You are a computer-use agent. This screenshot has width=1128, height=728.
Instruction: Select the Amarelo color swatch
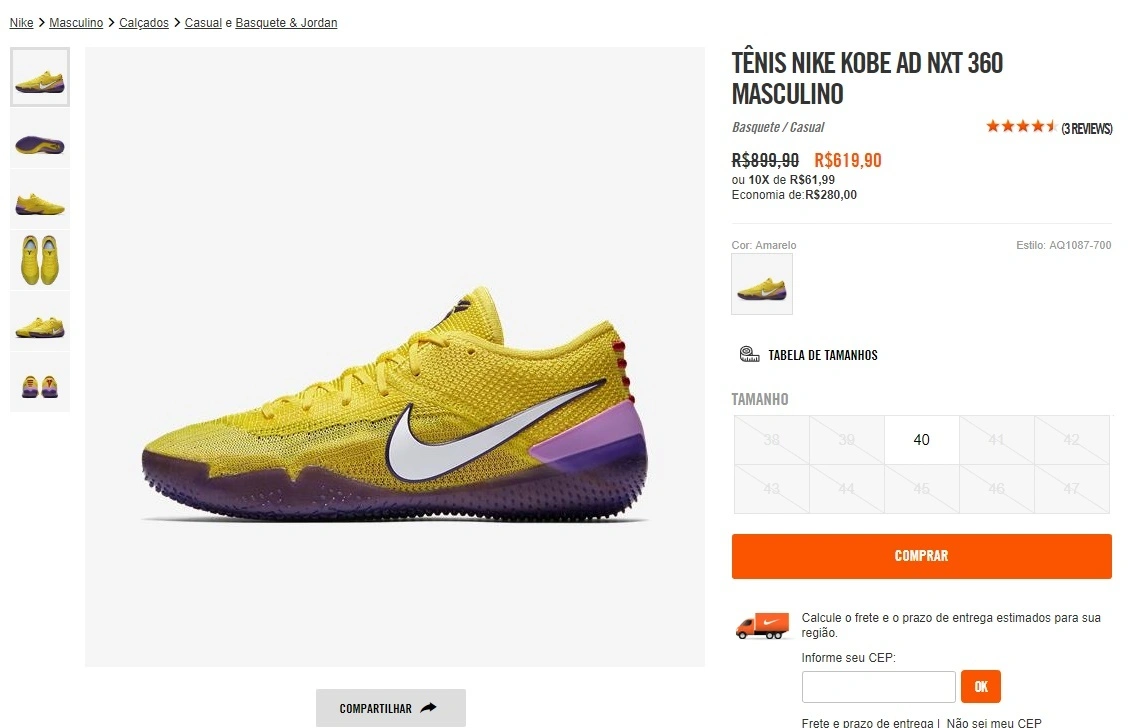761,284
